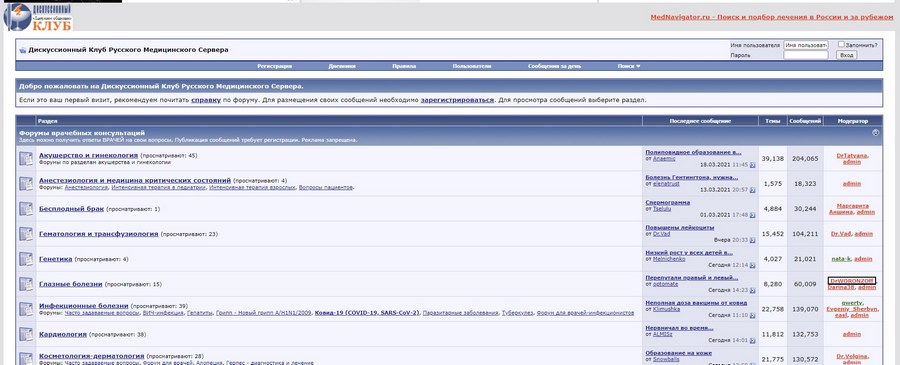Go to last post arrow for Спермограмма
Screen dimensions: 900x365
[x=752, y=215]
